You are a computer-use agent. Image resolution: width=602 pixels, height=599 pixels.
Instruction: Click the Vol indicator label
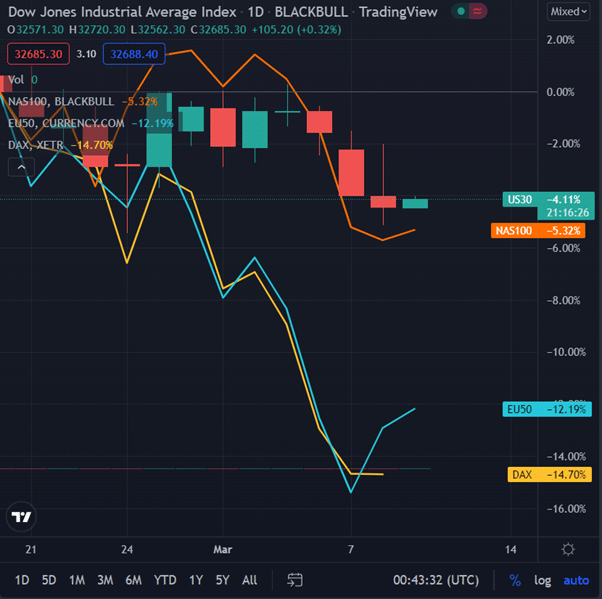[x=16, y=80]
